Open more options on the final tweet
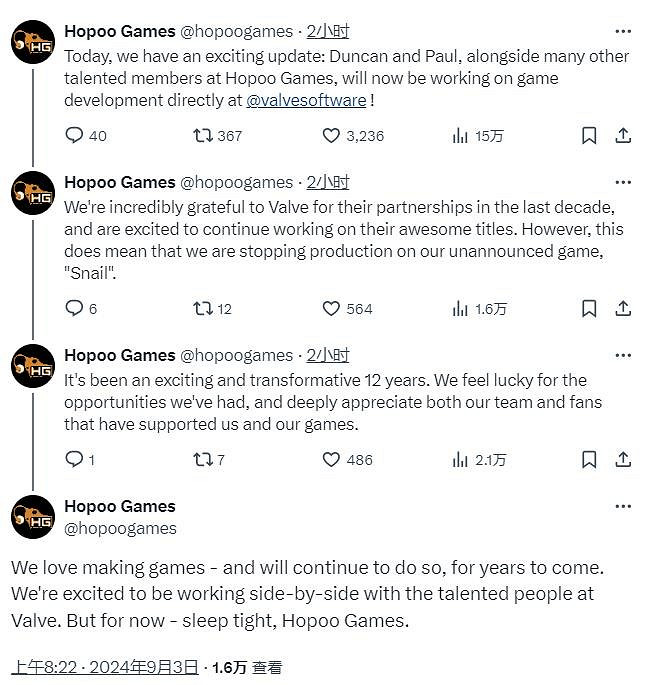Screen dimensions: 646x685 pyautogui.click(x=622, y=507)
